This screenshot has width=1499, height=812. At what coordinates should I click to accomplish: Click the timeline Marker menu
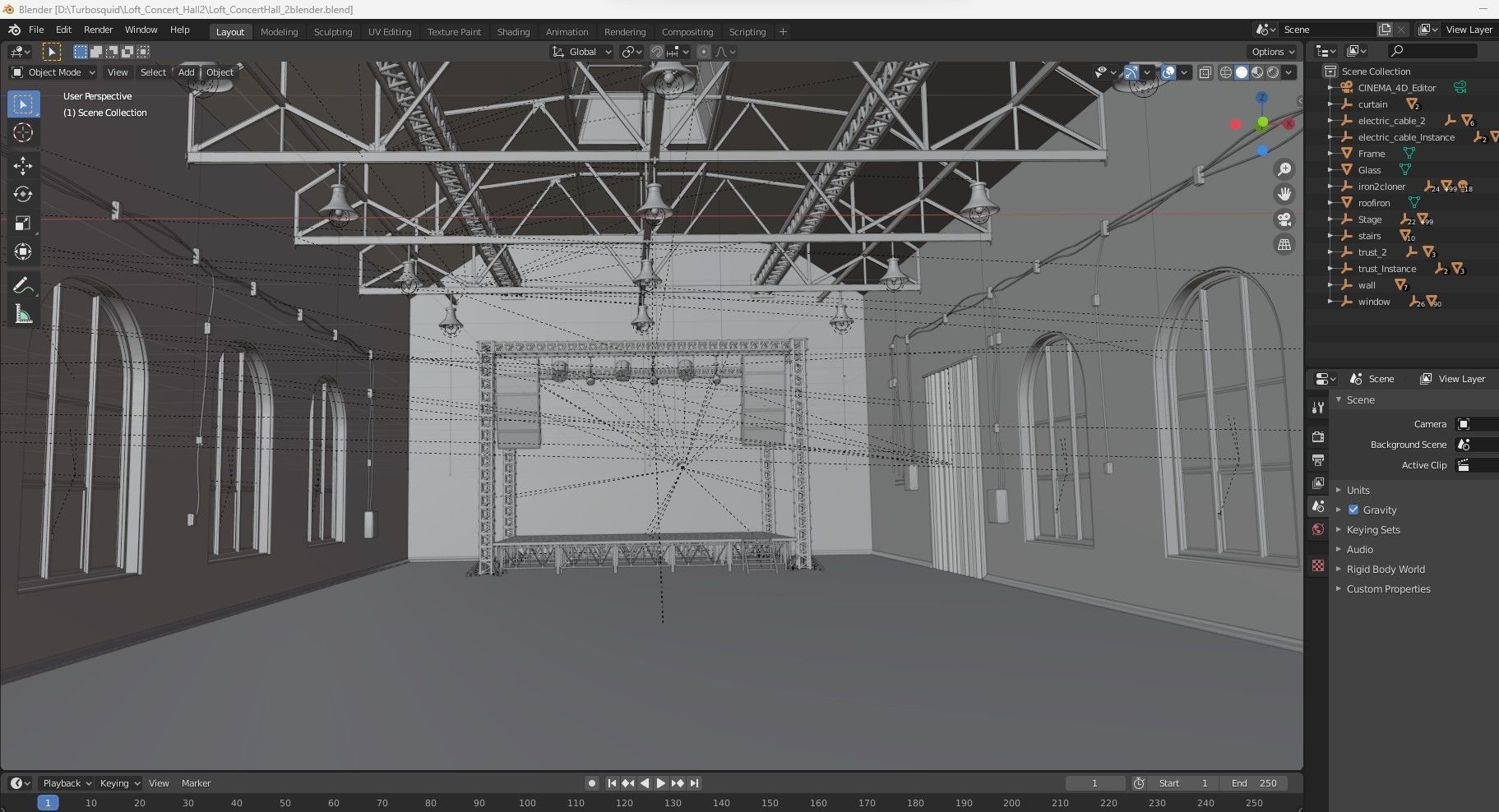pos(196,783)
